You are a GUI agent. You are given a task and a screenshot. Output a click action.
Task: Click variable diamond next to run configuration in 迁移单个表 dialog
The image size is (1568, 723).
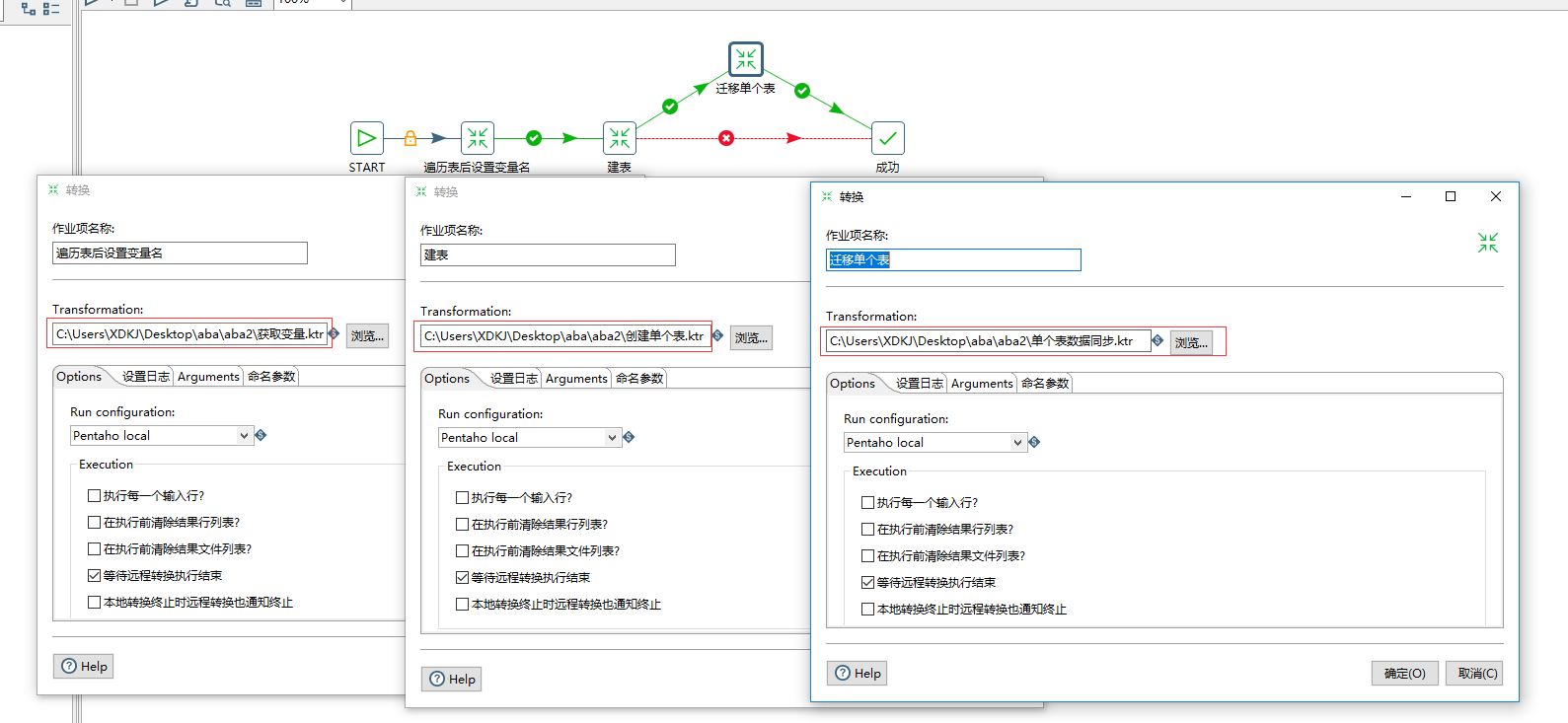pyautogui.click(x=1034, y=442)
